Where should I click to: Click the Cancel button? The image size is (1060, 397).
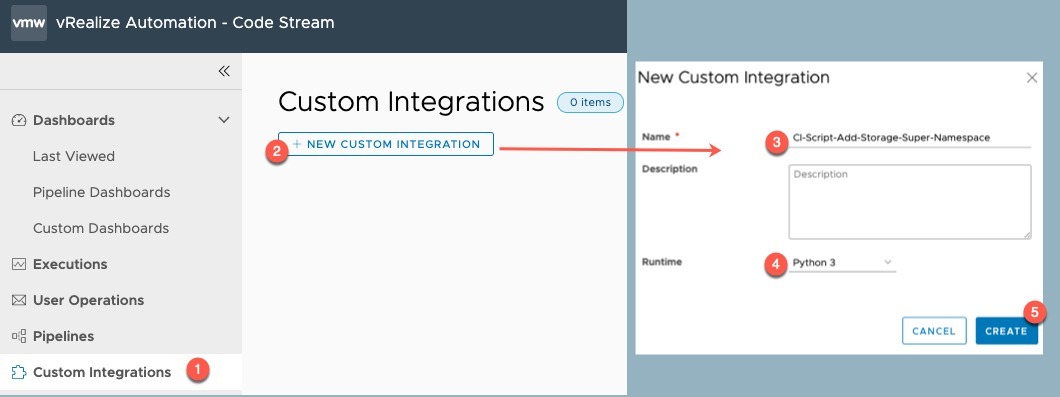934,331
